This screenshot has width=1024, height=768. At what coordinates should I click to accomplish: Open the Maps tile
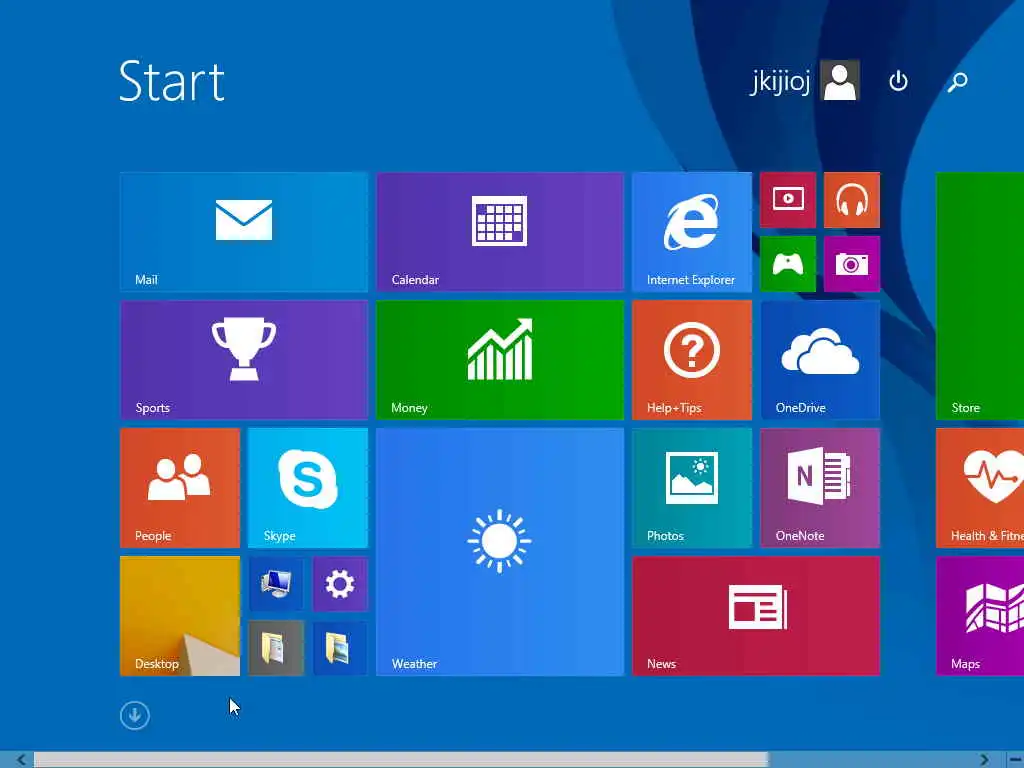[980, 615]
